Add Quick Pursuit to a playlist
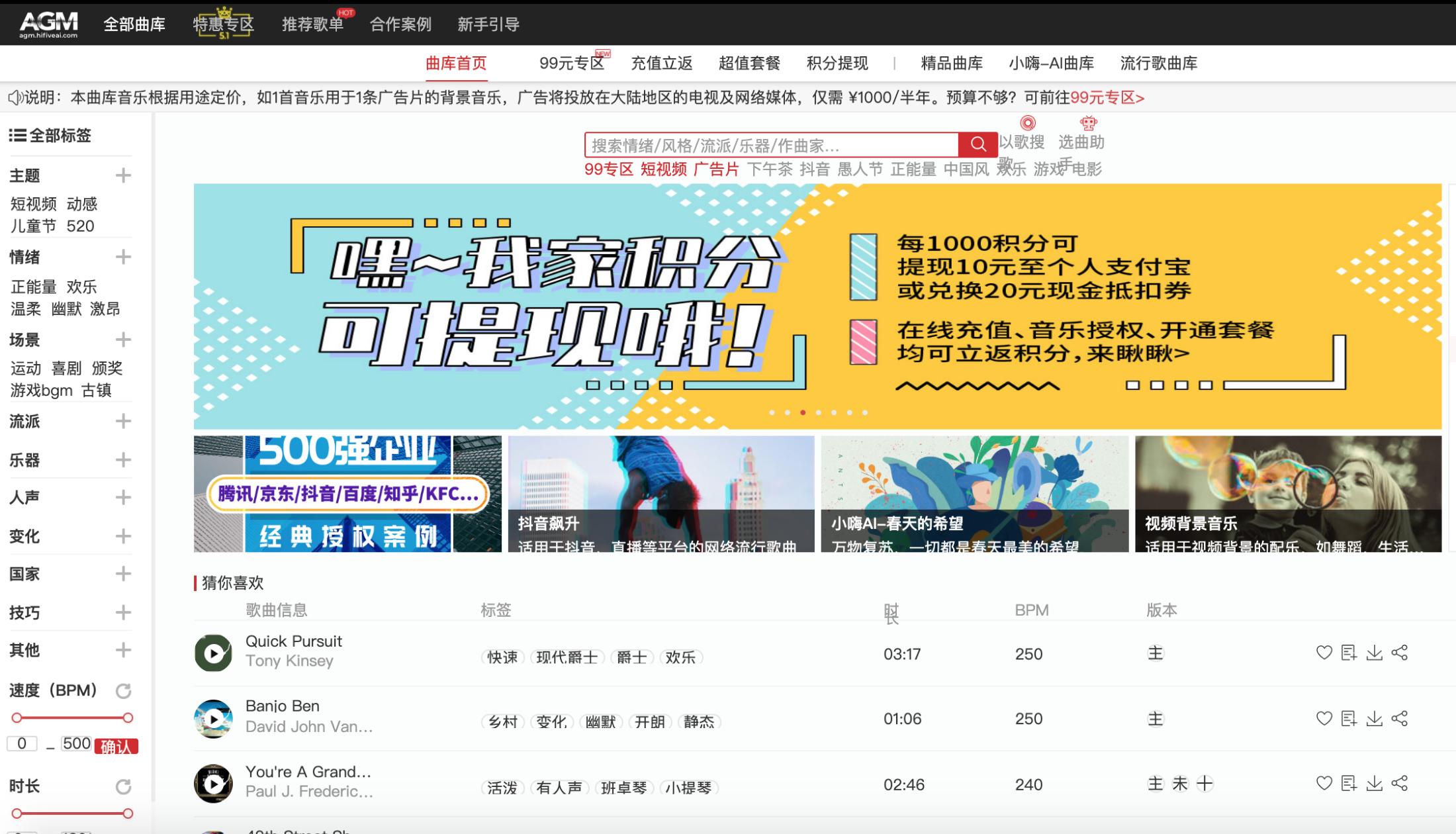This screenshot has height=834, width=1456. [x=1349, y=654]
